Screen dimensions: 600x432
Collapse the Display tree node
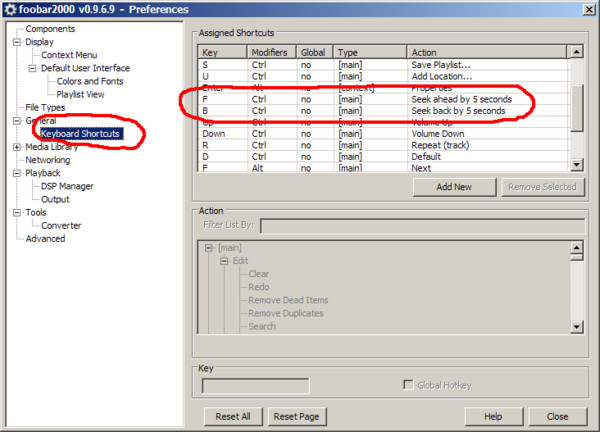(x=17, y=42)
